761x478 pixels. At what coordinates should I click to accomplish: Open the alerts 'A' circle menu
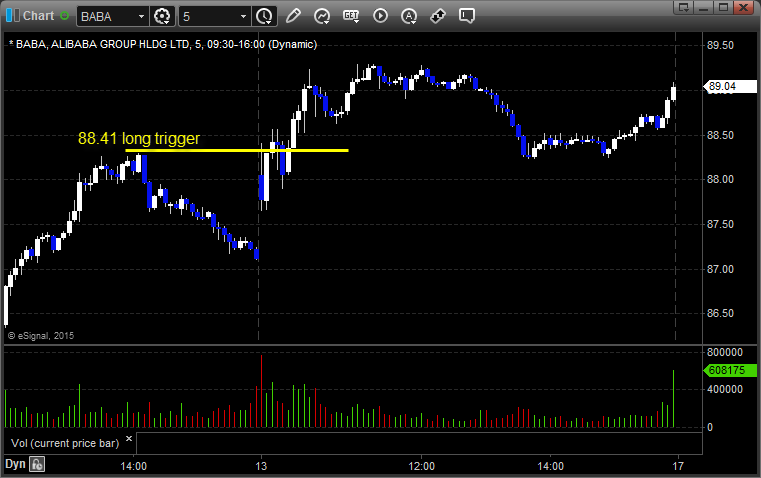409,16
